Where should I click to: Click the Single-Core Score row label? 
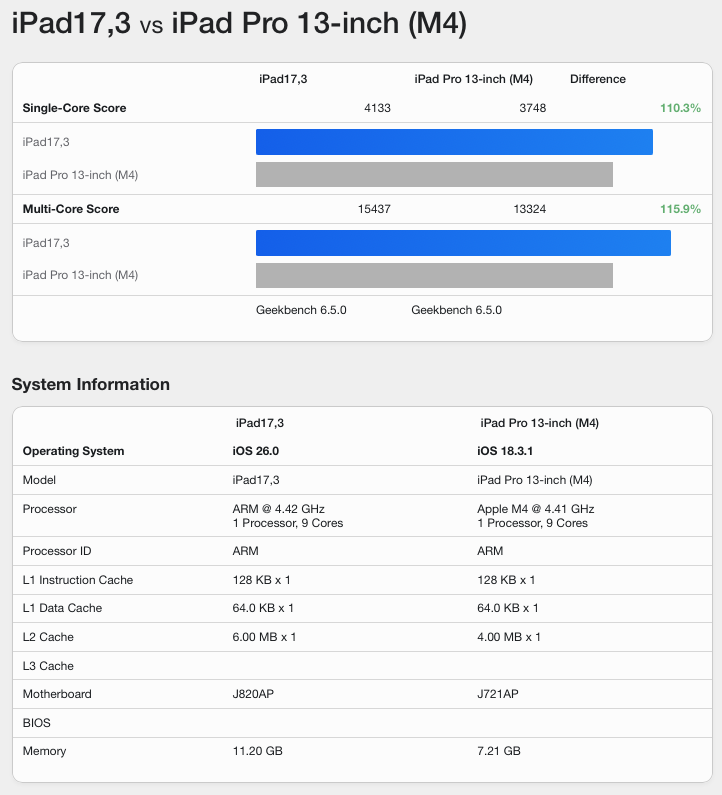(x=74, y=108)
